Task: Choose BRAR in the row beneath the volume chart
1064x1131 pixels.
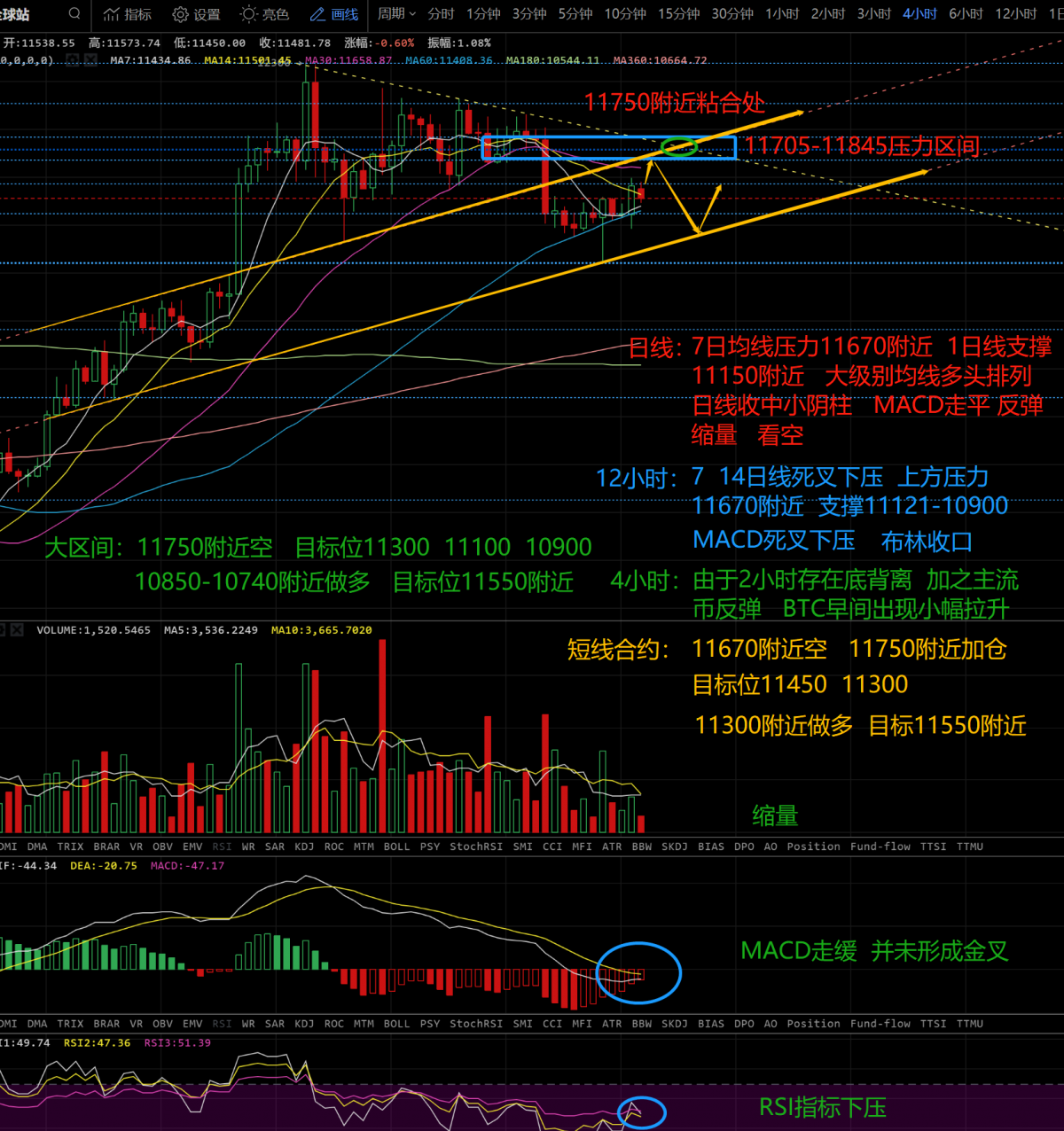Action: 106,846
